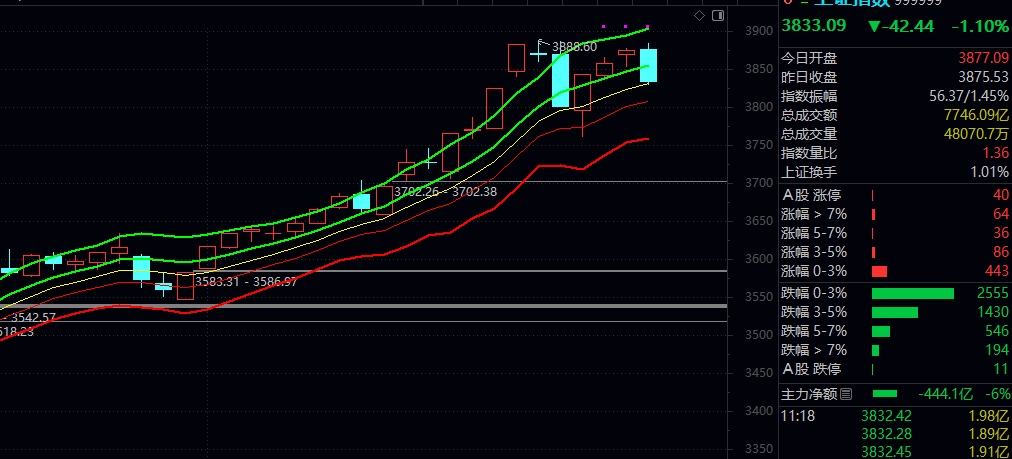The width and height of the screenshot is (1012, 459).
Task: Click the amplitude value 56.37/1.45%
Action: [967, 96]
